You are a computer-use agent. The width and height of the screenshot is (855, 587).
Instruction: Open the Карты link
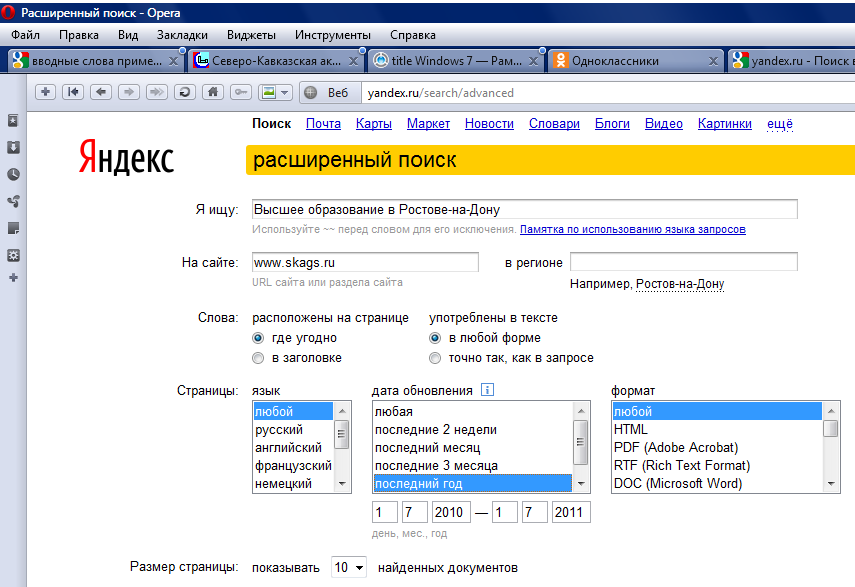pyautogui.click(x=374, y=124)
